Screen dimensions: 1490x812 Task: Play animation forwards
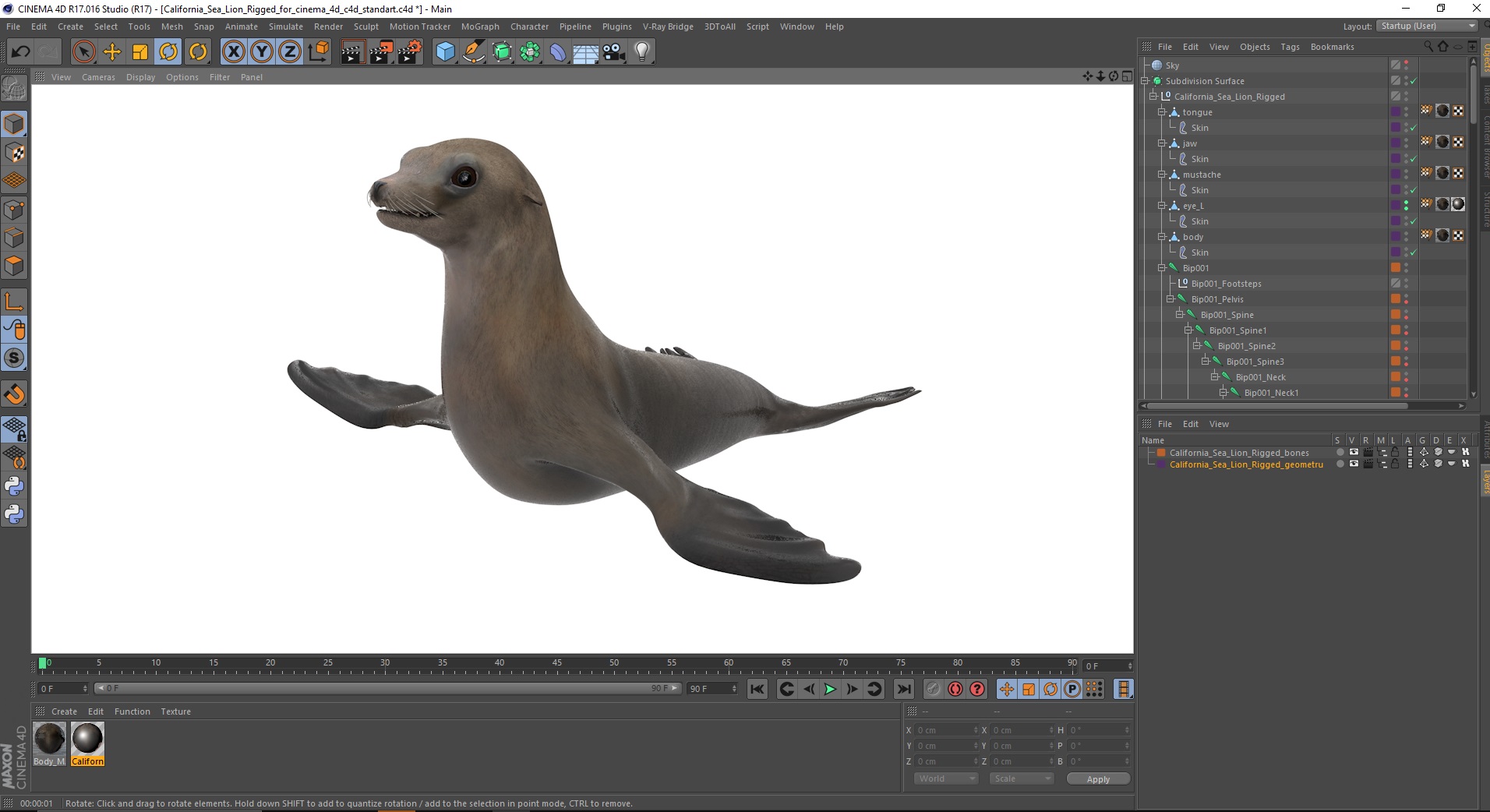[831, 689]
